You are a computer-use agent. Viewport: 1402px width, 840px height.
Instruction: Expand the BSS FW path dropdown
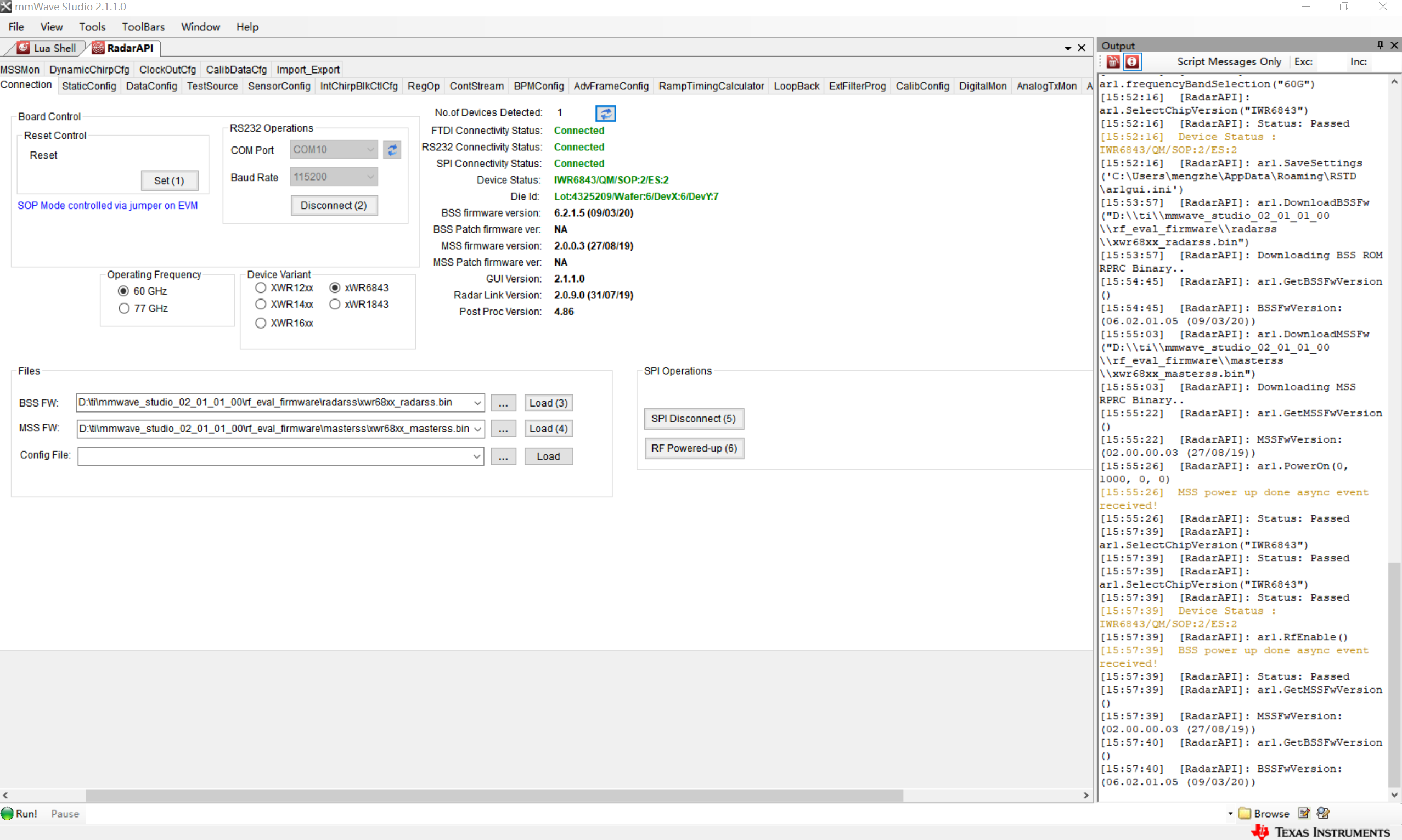pos(477,403)
